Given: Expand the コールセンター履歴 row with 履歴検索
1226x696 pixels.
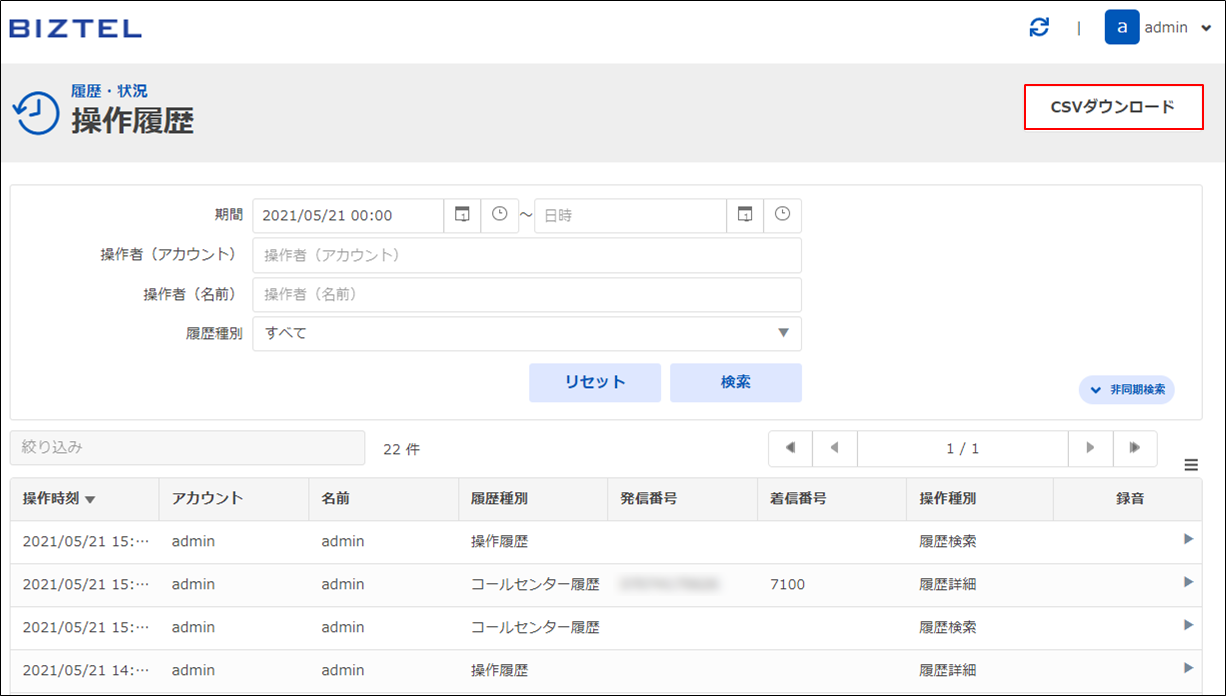Looking at the screenshot, I should 1189,625.
